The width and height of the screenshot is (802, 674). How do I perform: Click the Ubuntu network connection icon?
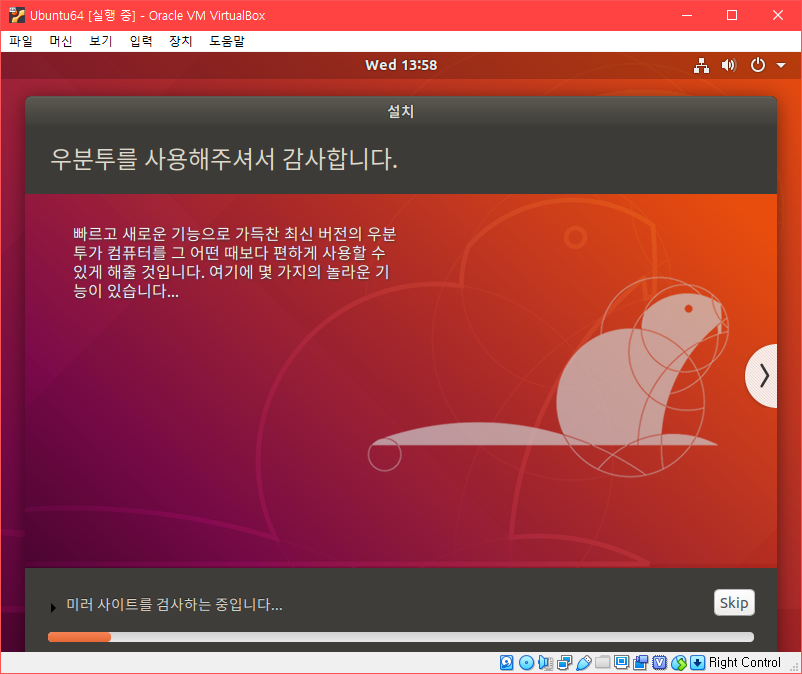pos(701,65)
